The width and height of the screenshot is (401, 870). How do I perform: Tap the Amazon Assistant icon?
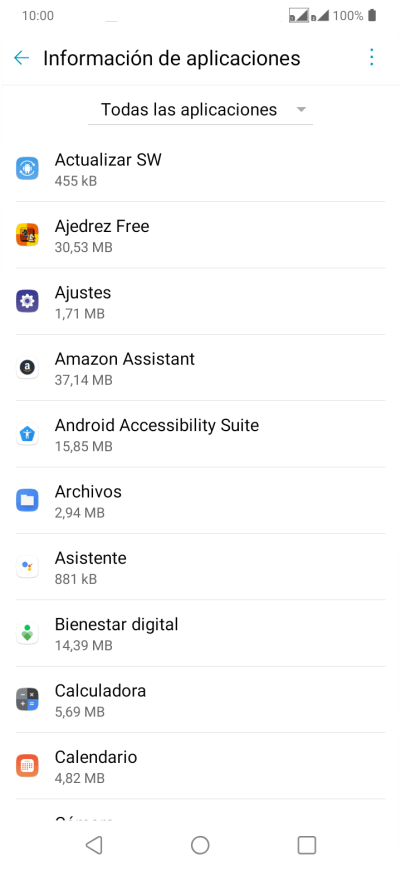[27, 367]
